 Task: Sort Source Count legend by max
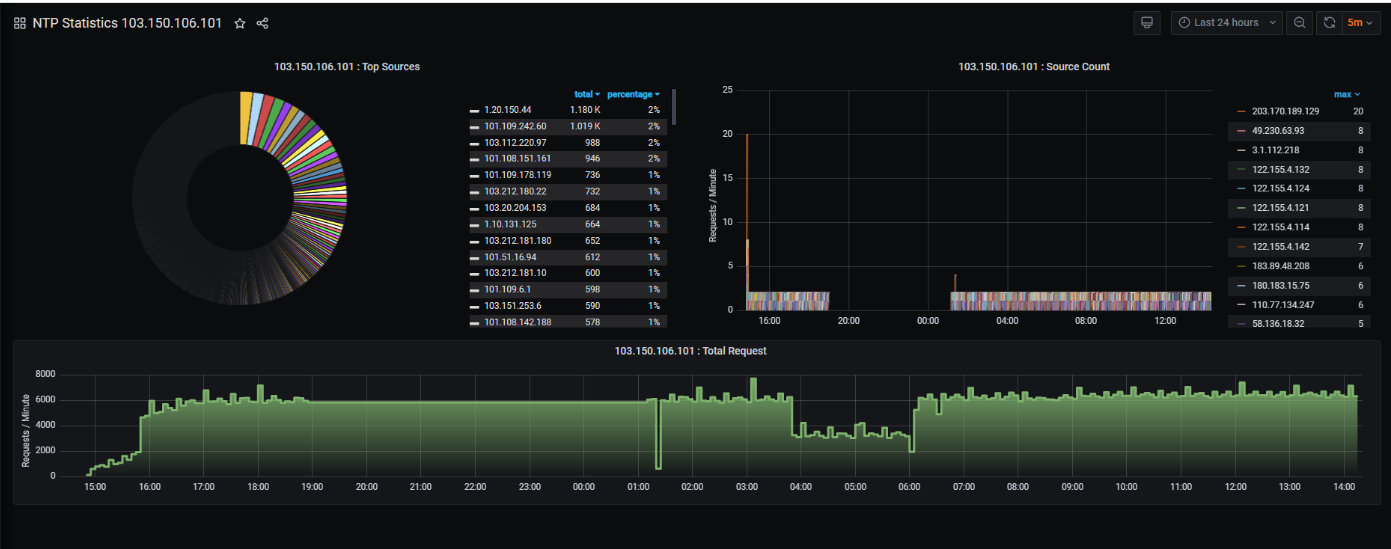point(1346,94)
